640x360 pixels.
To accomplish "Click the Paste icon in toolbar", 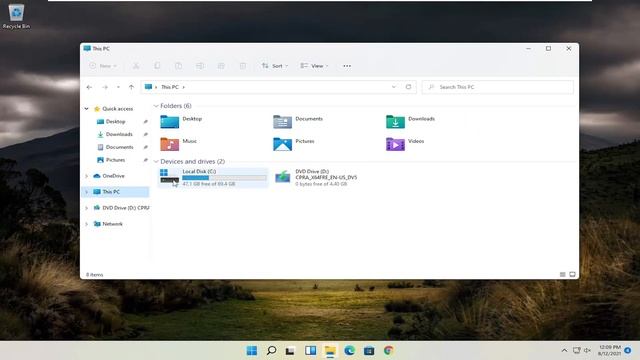I will [x=178, y=66].
